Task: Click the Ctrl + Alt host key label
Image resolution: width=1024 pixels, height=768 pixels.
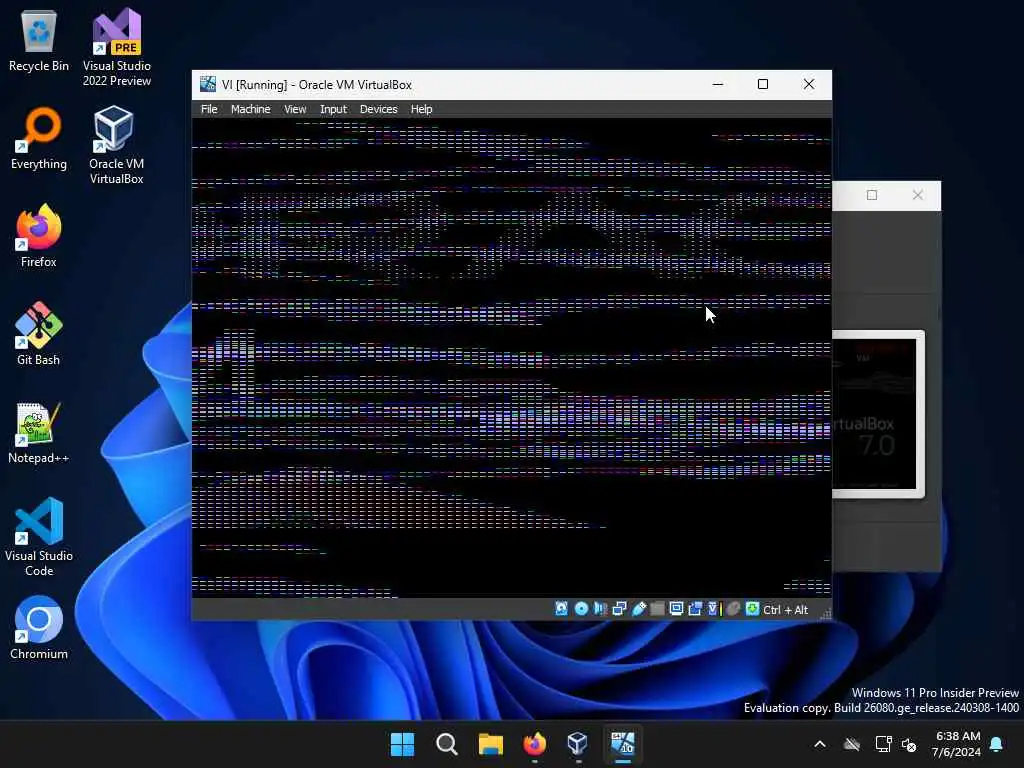Action: tap(786, 609)
